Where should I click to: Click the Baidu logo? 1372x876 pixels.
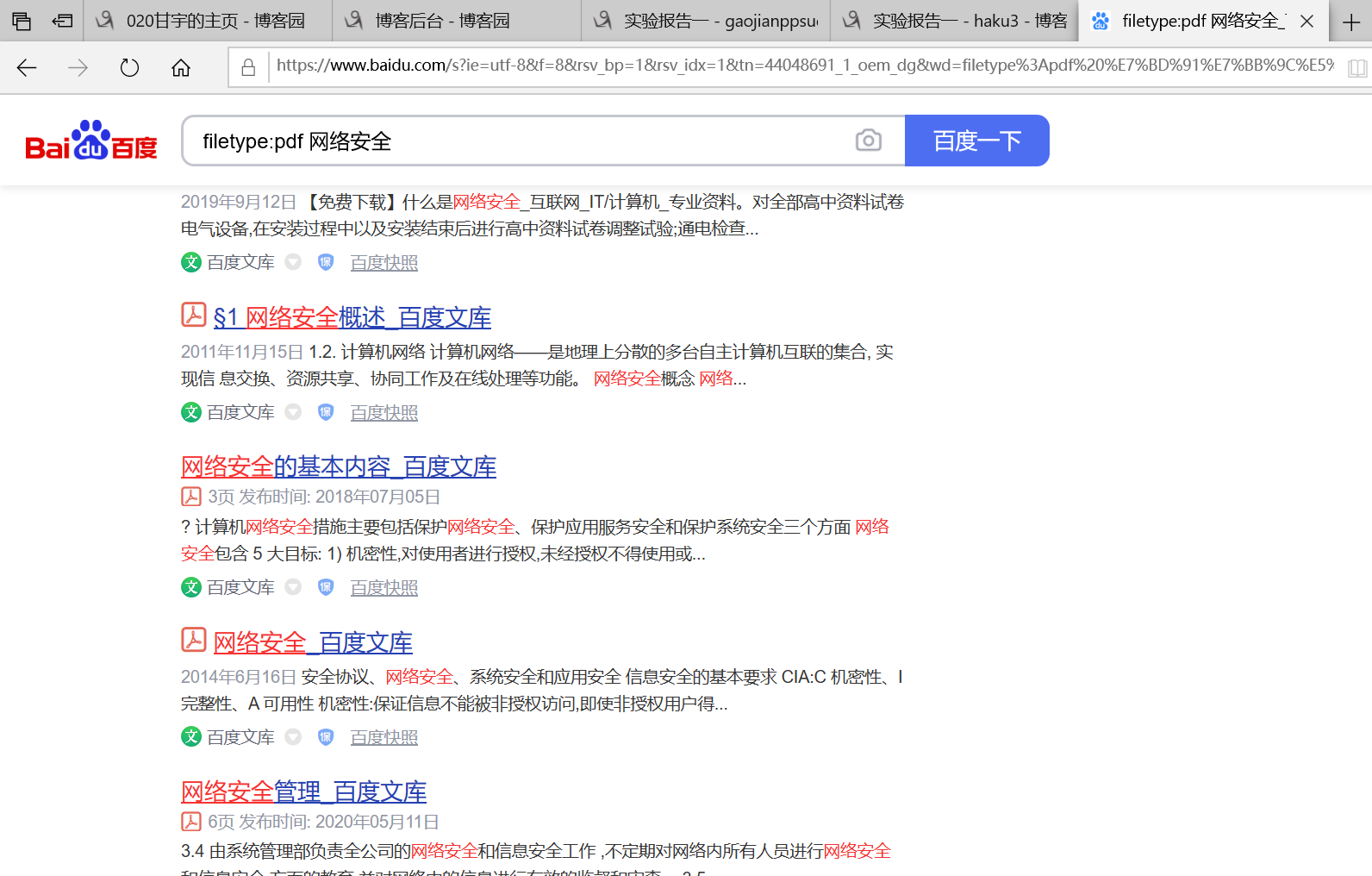[91, 140]
